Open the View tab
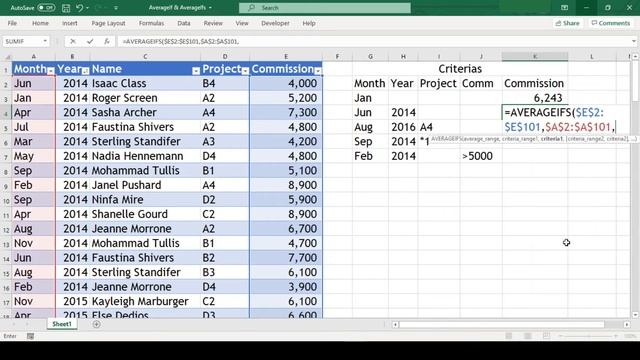The width and height of the screenshot is (640, 360). [242, 23]
